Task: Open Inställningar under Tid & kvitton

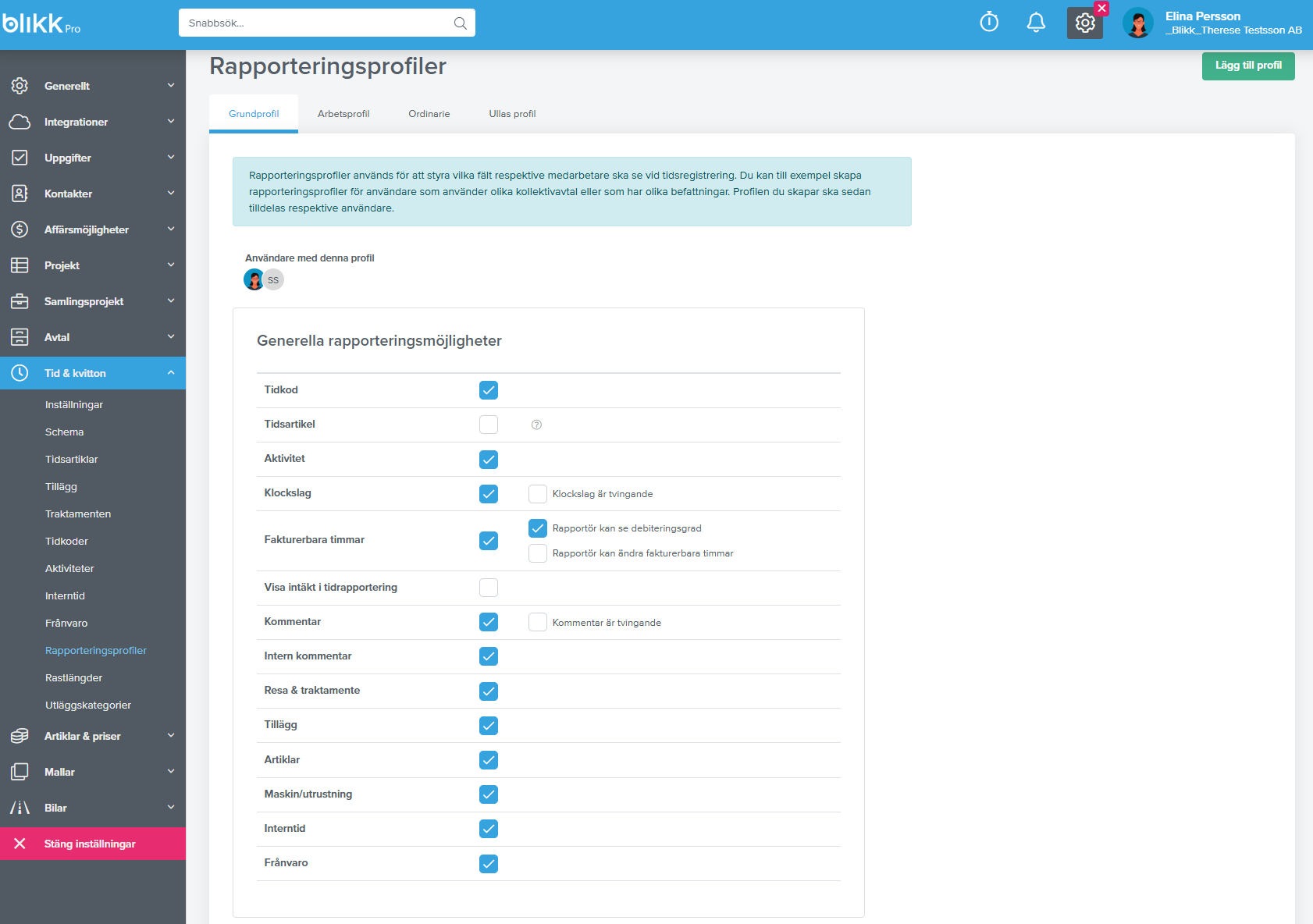Action: 74,405
